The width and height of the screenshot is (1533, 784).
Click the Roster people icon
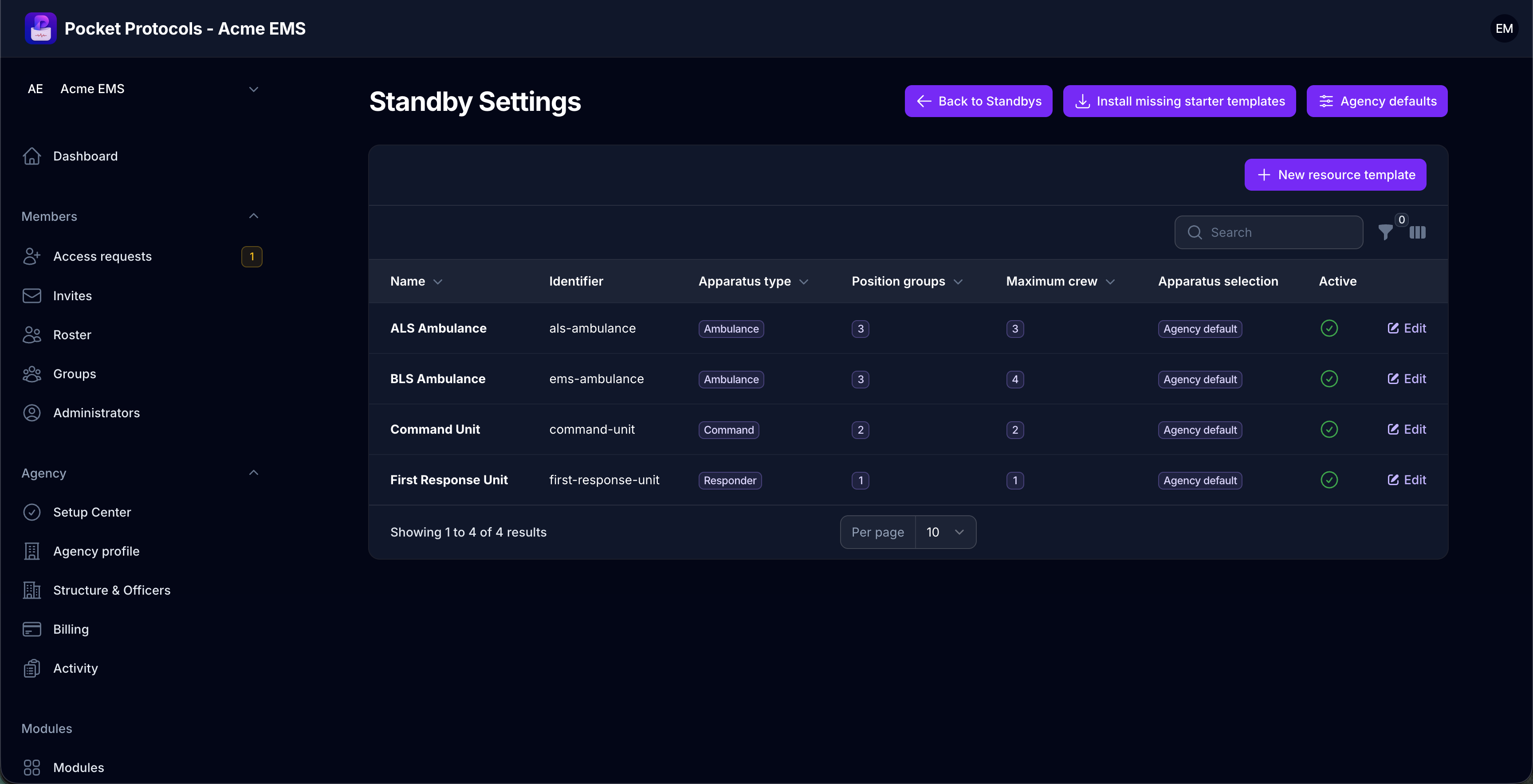31,335
